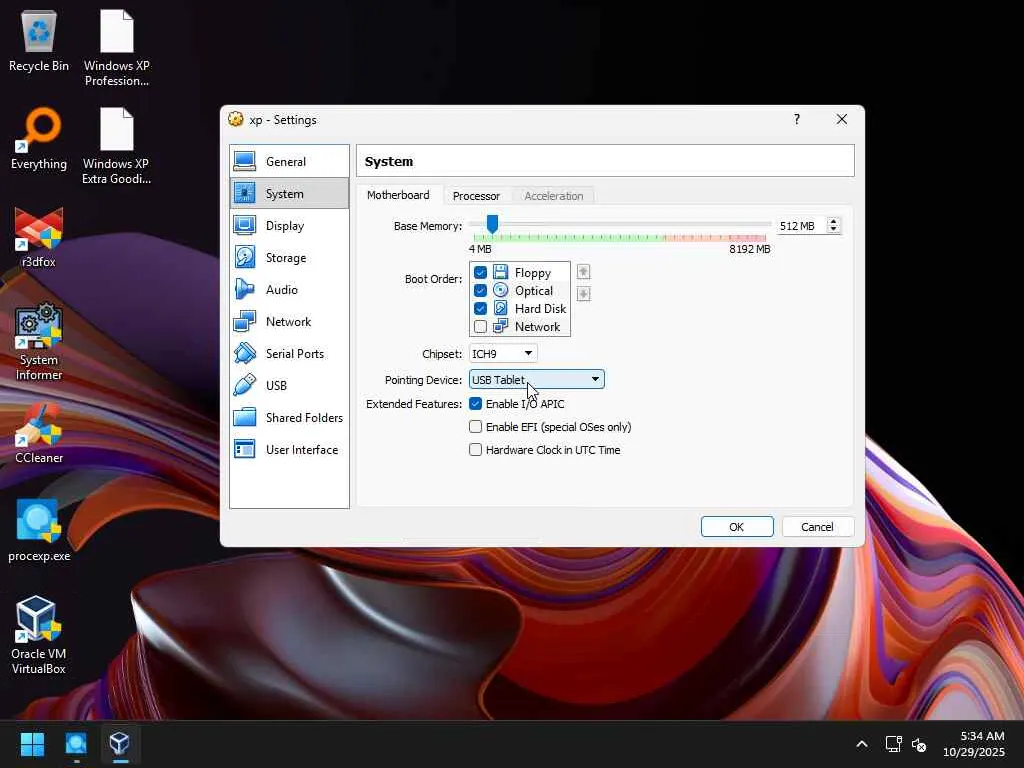Switch to the Motherboard tab
Screen dimensions: 1024x768
click(398, 195)
